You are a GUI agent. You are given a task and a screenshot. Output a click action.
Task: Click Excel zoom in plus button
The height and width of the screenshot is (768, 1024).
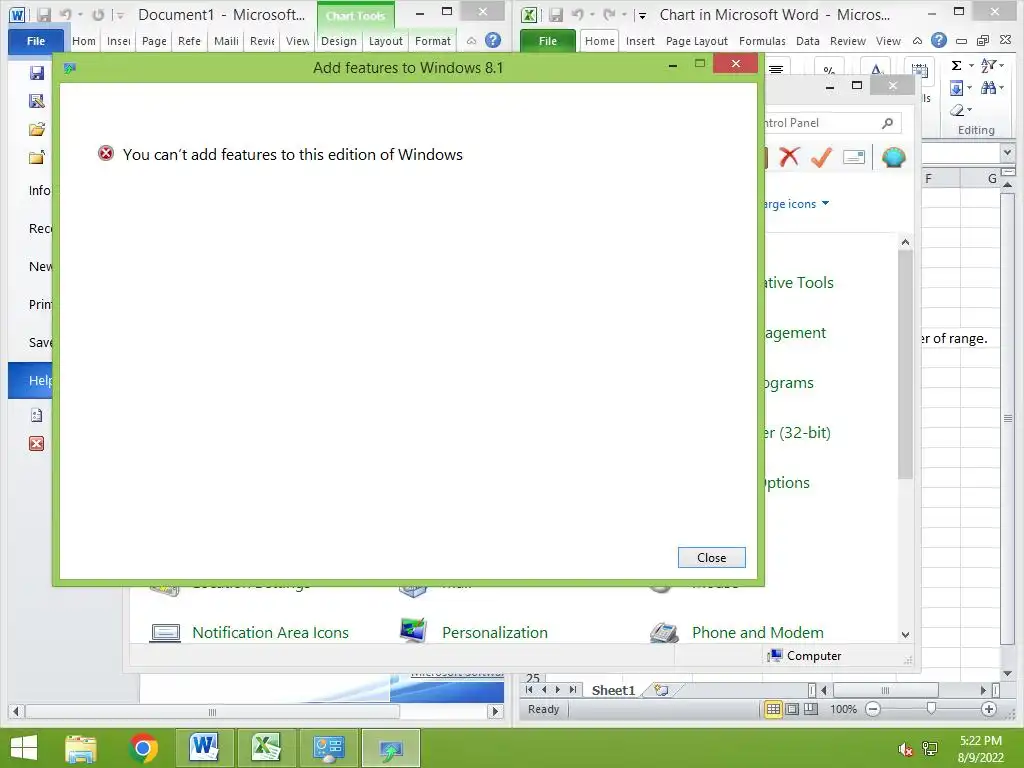(989, 709)
